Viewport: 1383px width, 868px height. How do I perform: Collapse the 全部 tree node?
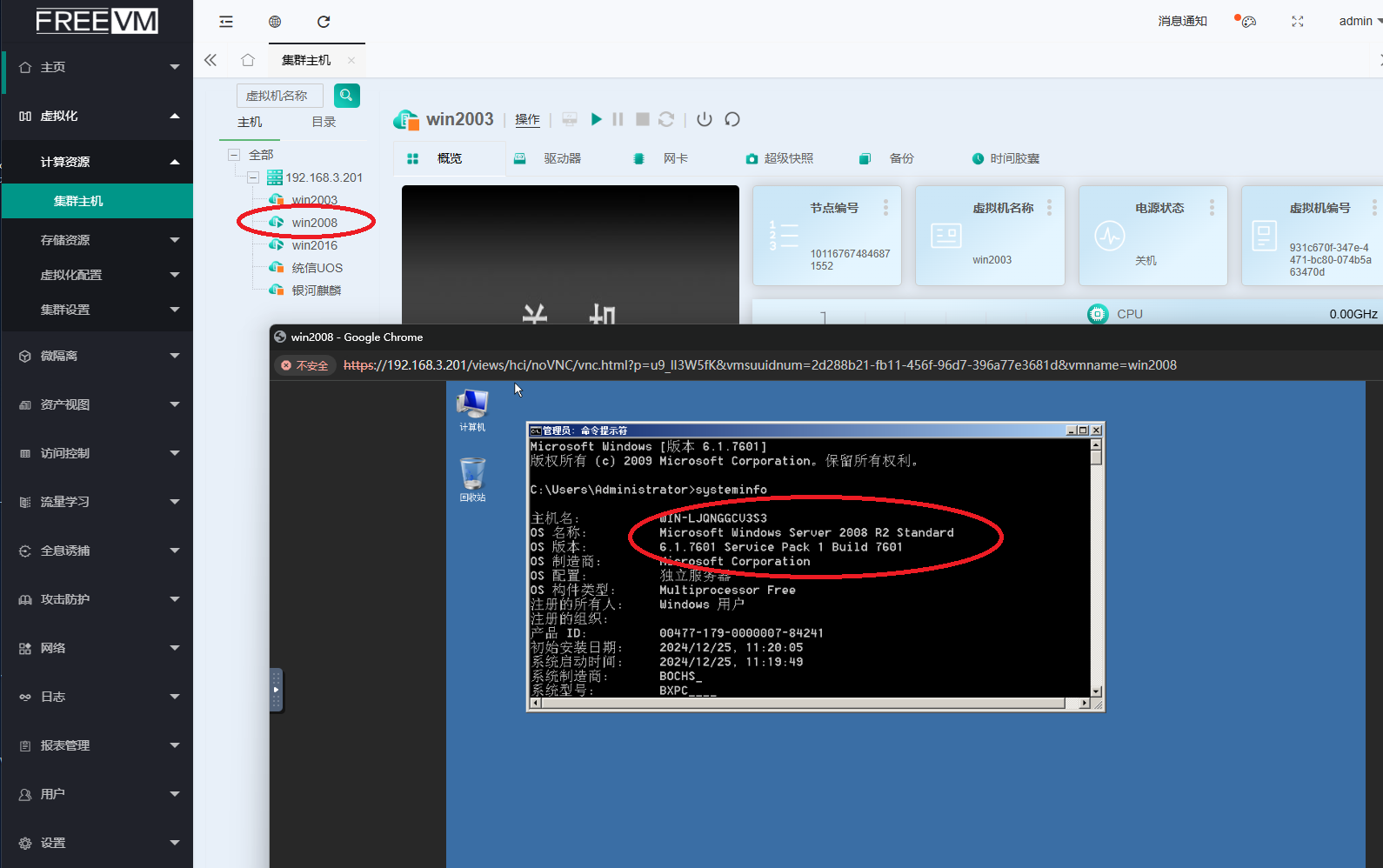point(234,155)
